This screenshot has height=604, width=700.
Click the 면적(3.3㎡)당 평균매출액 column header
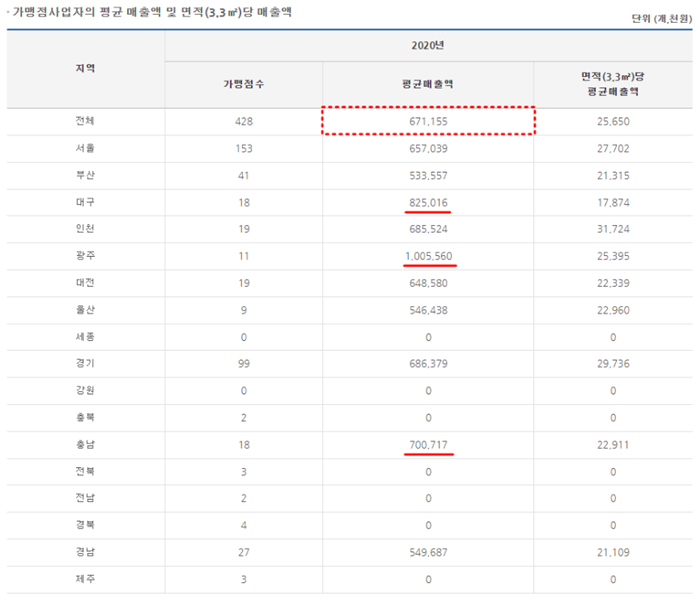coord(613,84)
